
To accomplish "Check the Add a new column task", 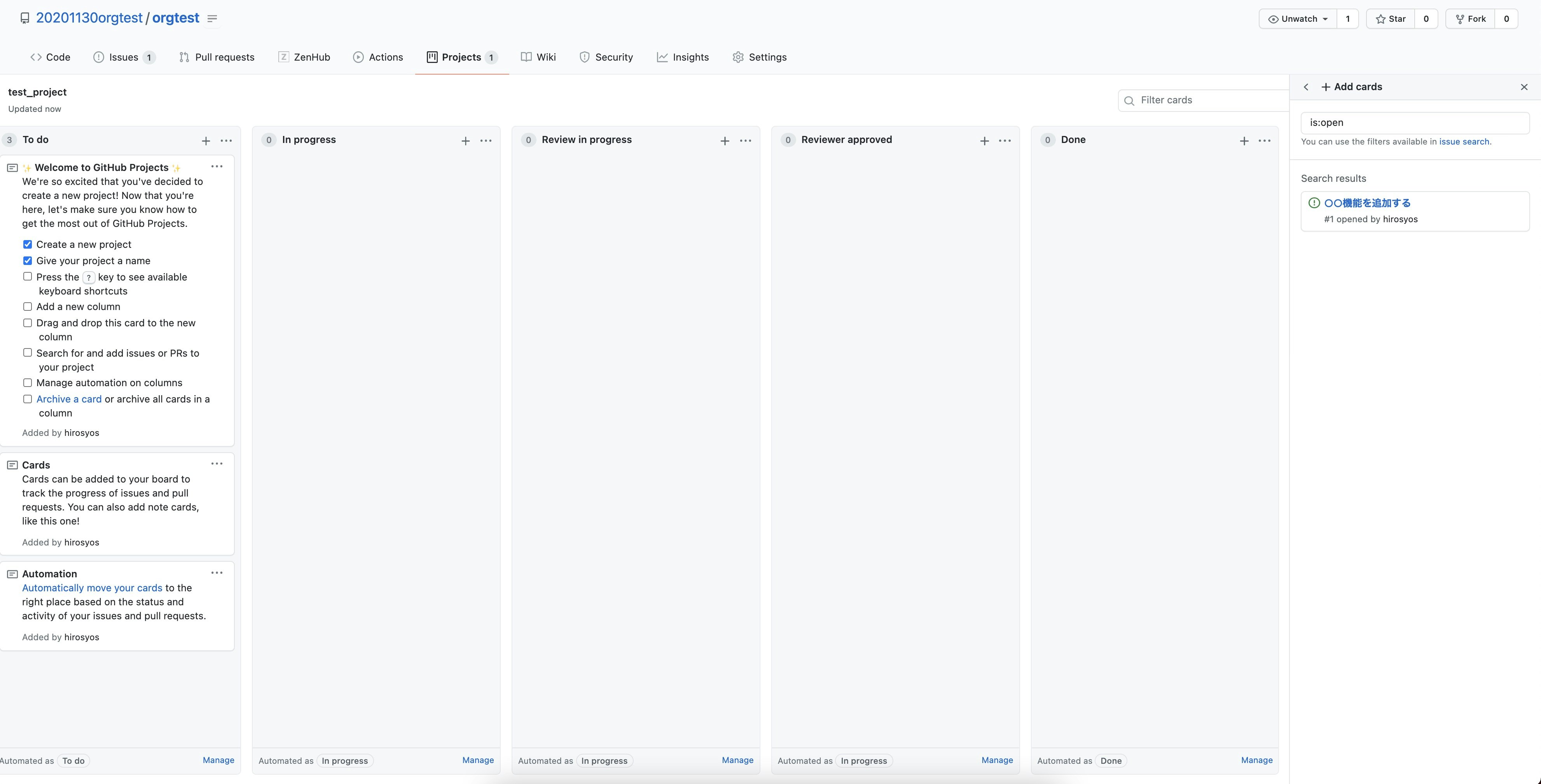I will pos(28,306).
